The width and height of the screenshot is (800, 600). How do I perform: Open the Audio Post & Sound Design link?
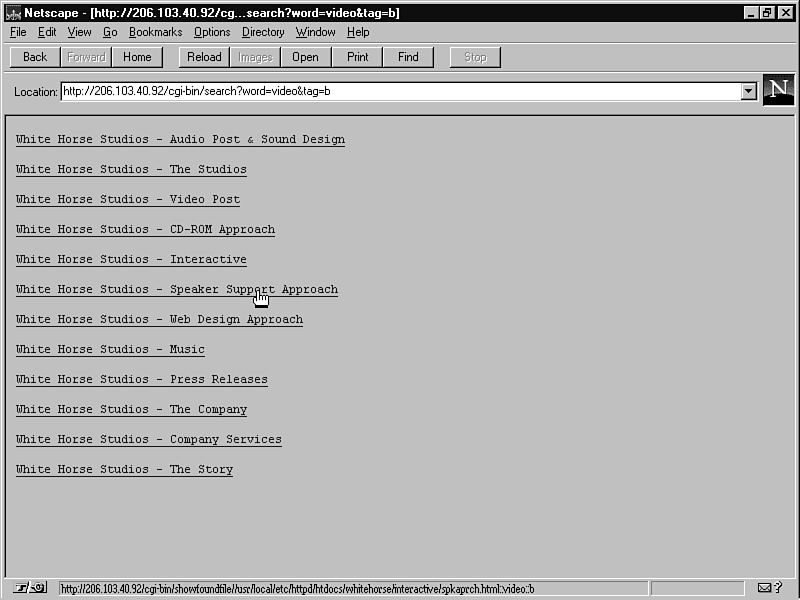pyautogui.click(x=180, y=140)
